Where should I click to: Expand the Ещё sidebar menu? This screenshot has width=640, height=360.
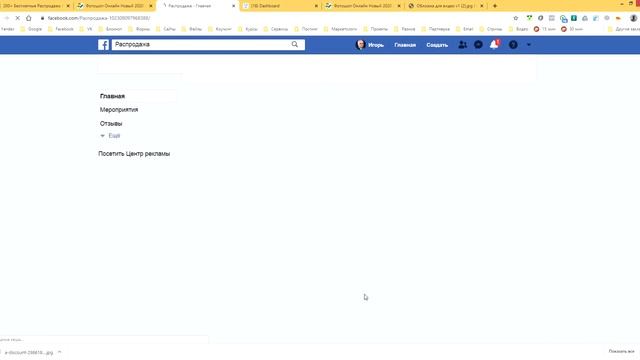coord(110,136)
